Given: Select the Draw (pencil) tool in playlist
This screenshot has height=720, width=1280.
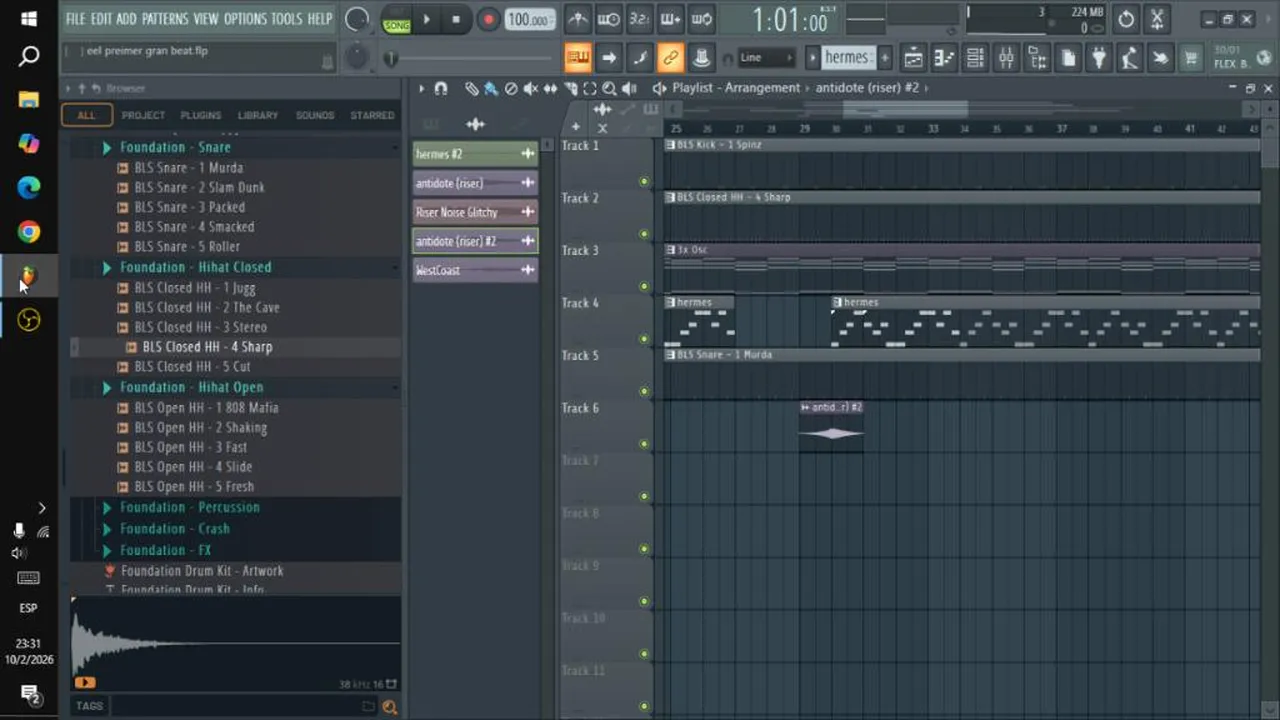Looking at the screenshot, I should click(472, 89).
